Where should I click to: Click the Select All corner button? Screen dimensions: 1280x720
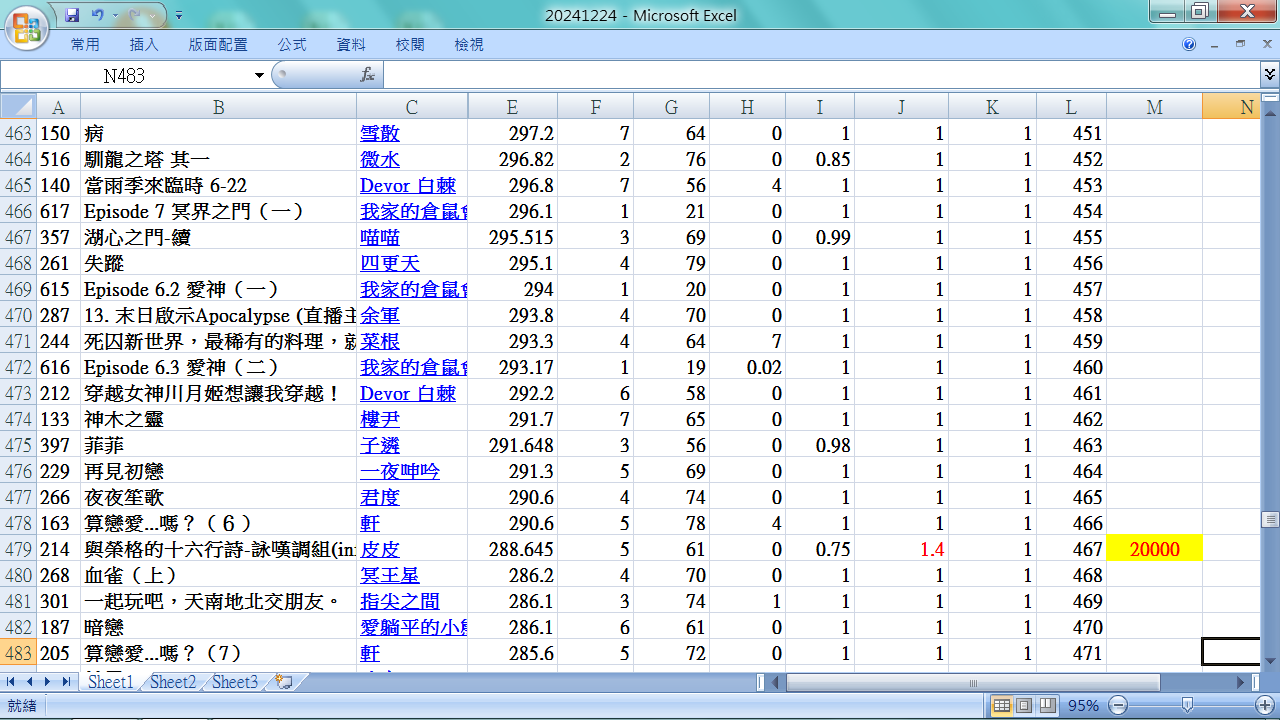(x=18, y=107)
